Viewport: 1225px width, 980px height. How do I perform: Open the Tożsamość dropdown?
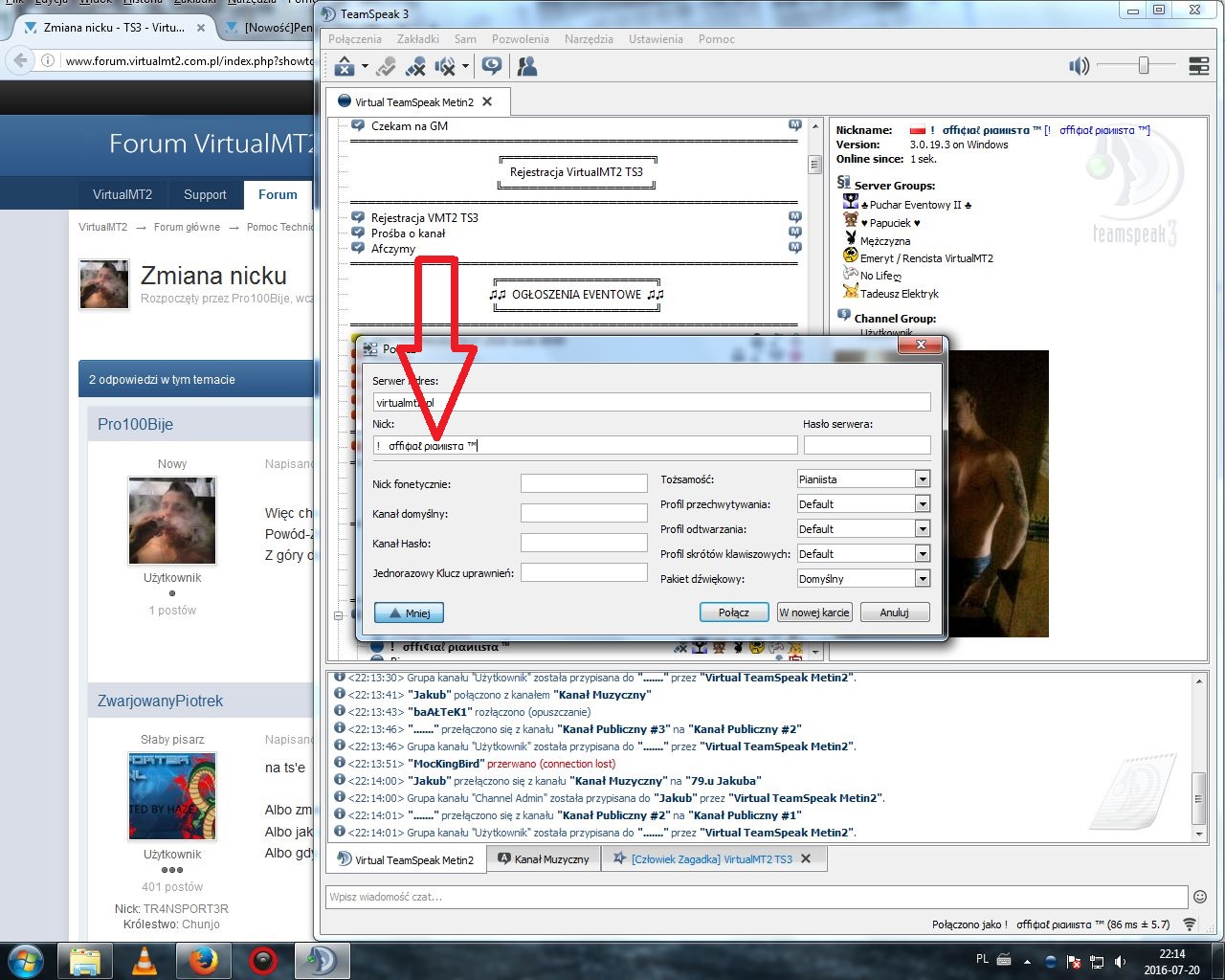click(x=863, y=479)
